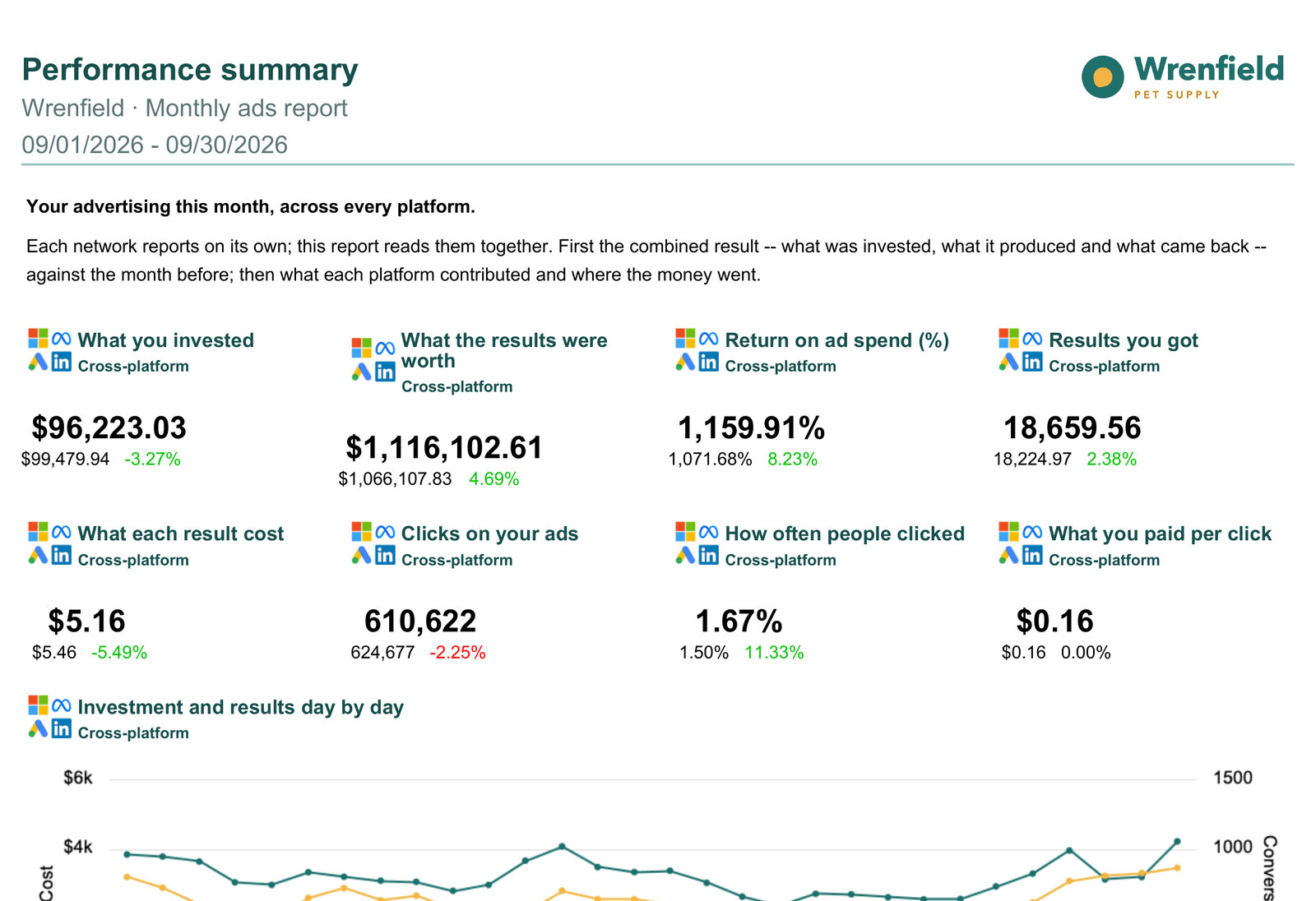
Task: Click the Wrenfield · Monthly ads report subtitle
Action: pos(185,109)
